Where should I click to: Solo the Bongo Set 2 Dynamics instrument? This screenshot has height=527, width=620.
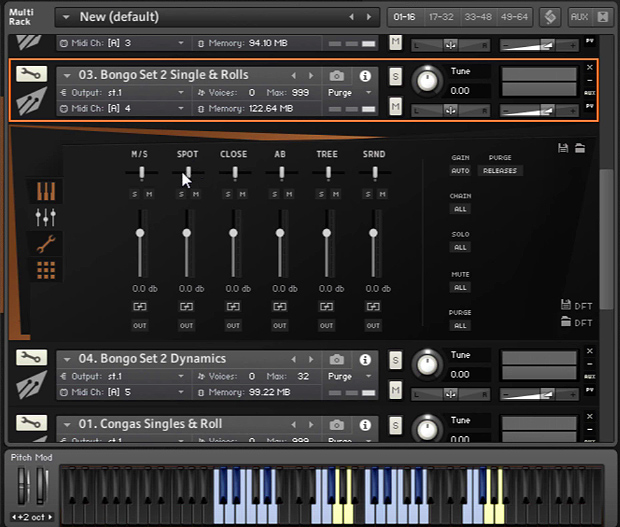pyautogui.click(x=395, y=360)
